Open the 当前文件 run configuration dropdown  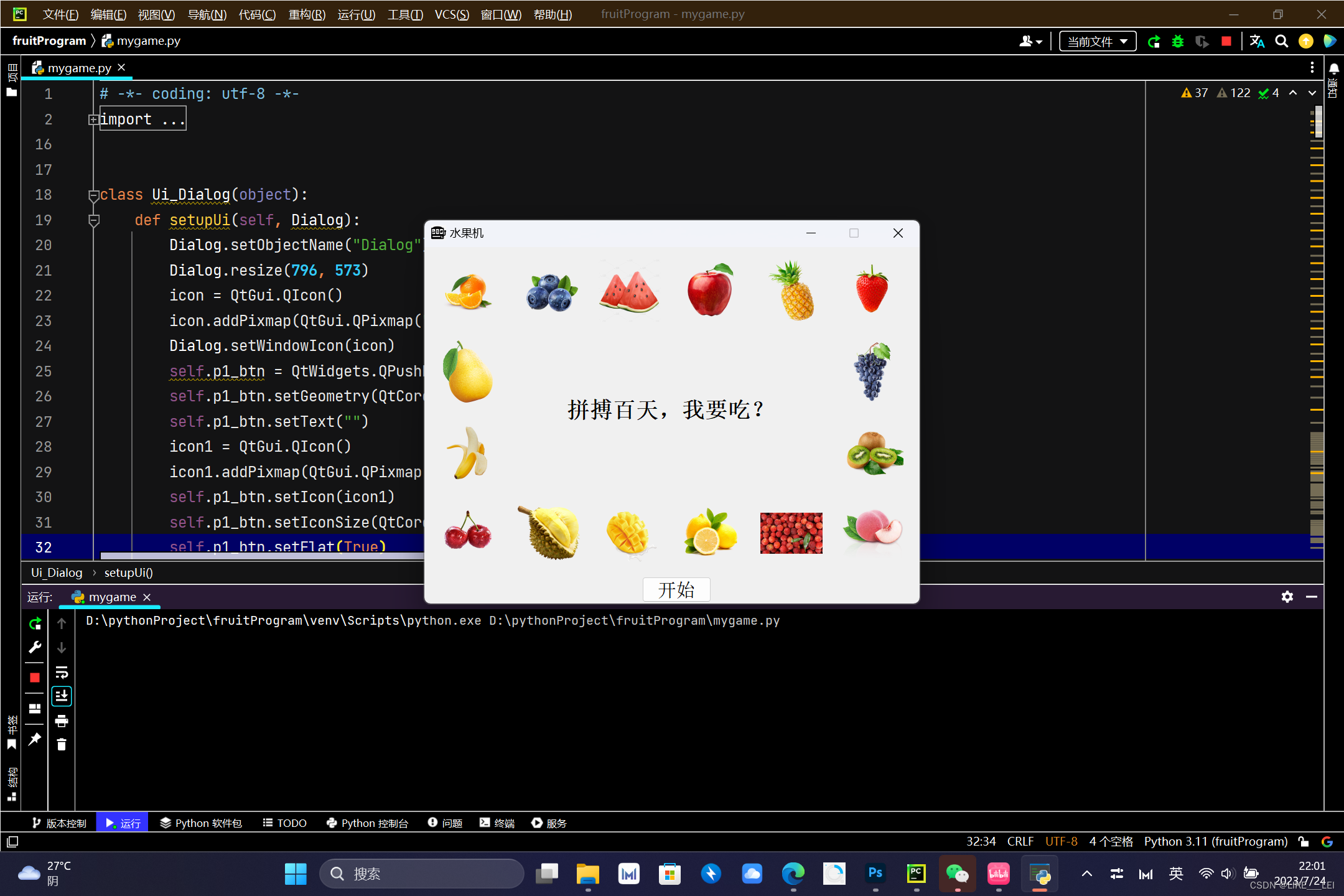pyautogui.click(x=1097, y=42)
